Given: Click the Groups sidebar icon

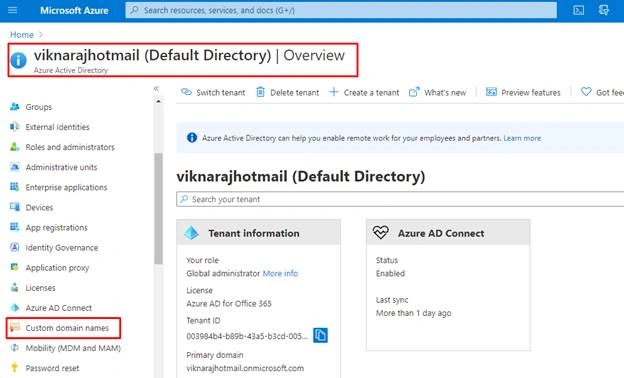Looking at the screenshot, I should (15, 107).
